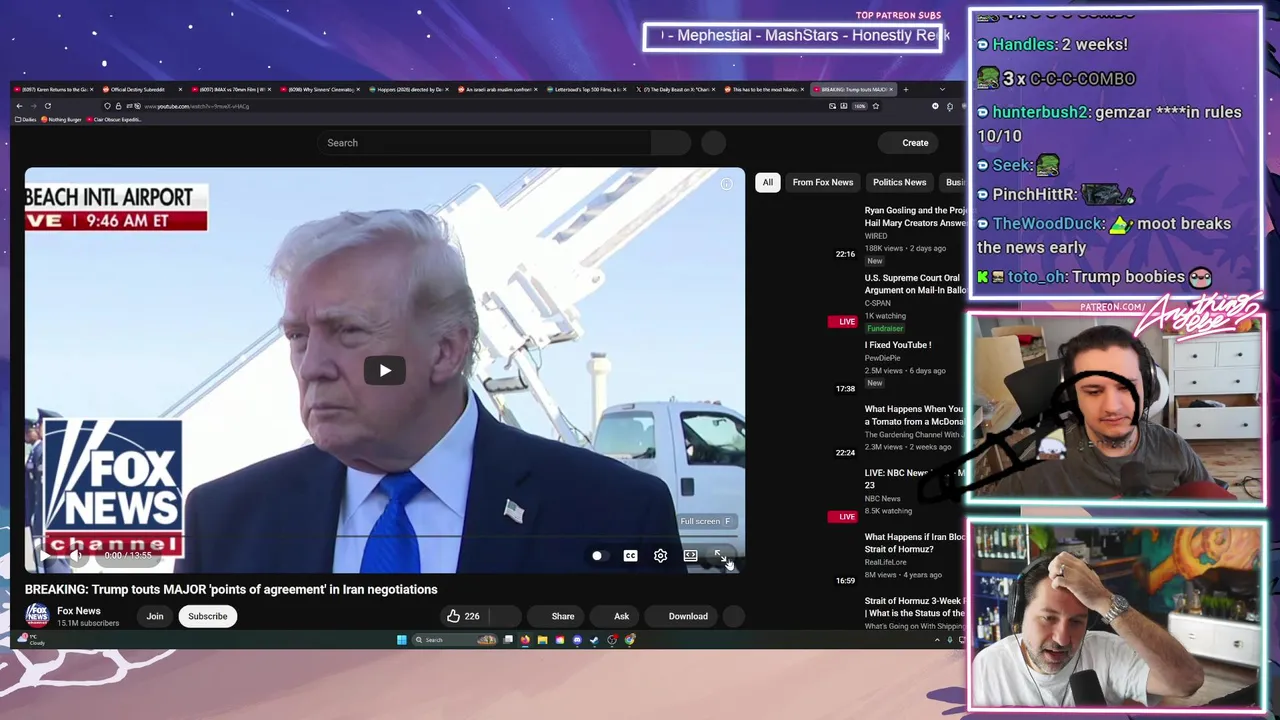Toggle the autoplay switch in the player

(597, 556)
